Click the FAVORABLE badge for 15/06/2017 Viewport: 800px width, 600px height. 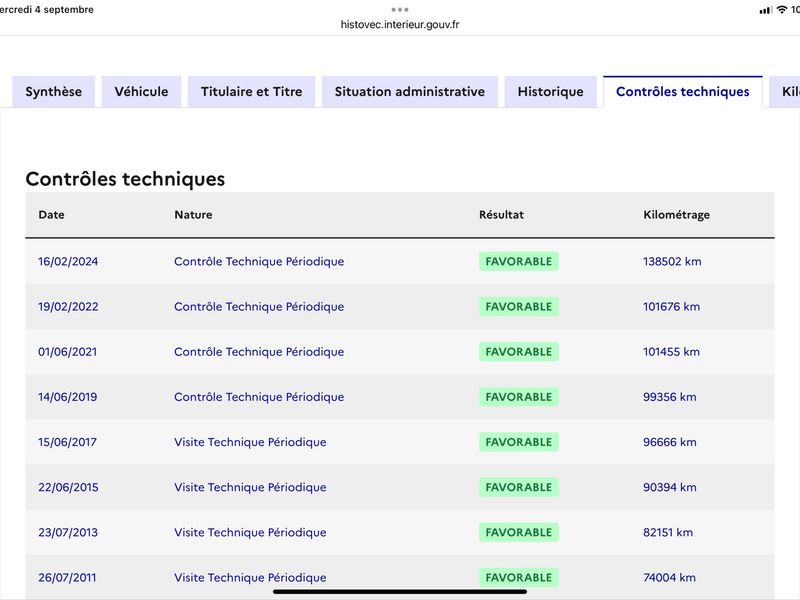[x=518, y=442]
